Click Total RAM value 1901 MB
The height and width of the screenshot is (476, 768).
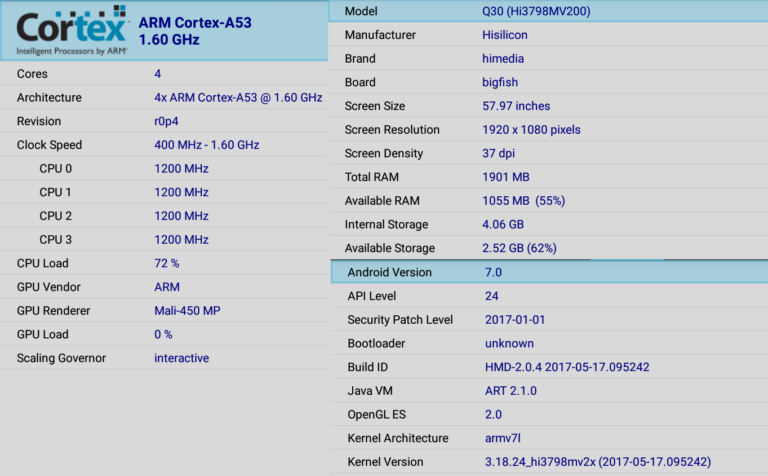(505, 177)
